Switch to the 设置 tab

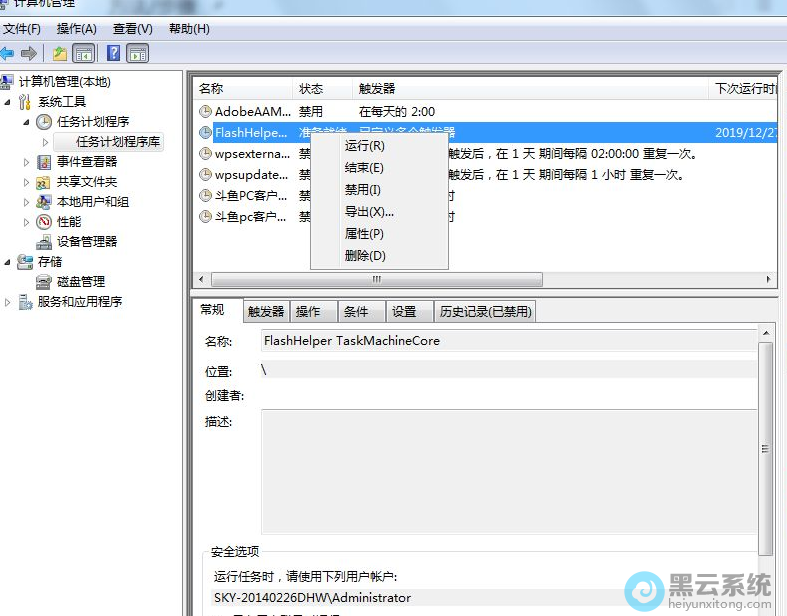409,312
